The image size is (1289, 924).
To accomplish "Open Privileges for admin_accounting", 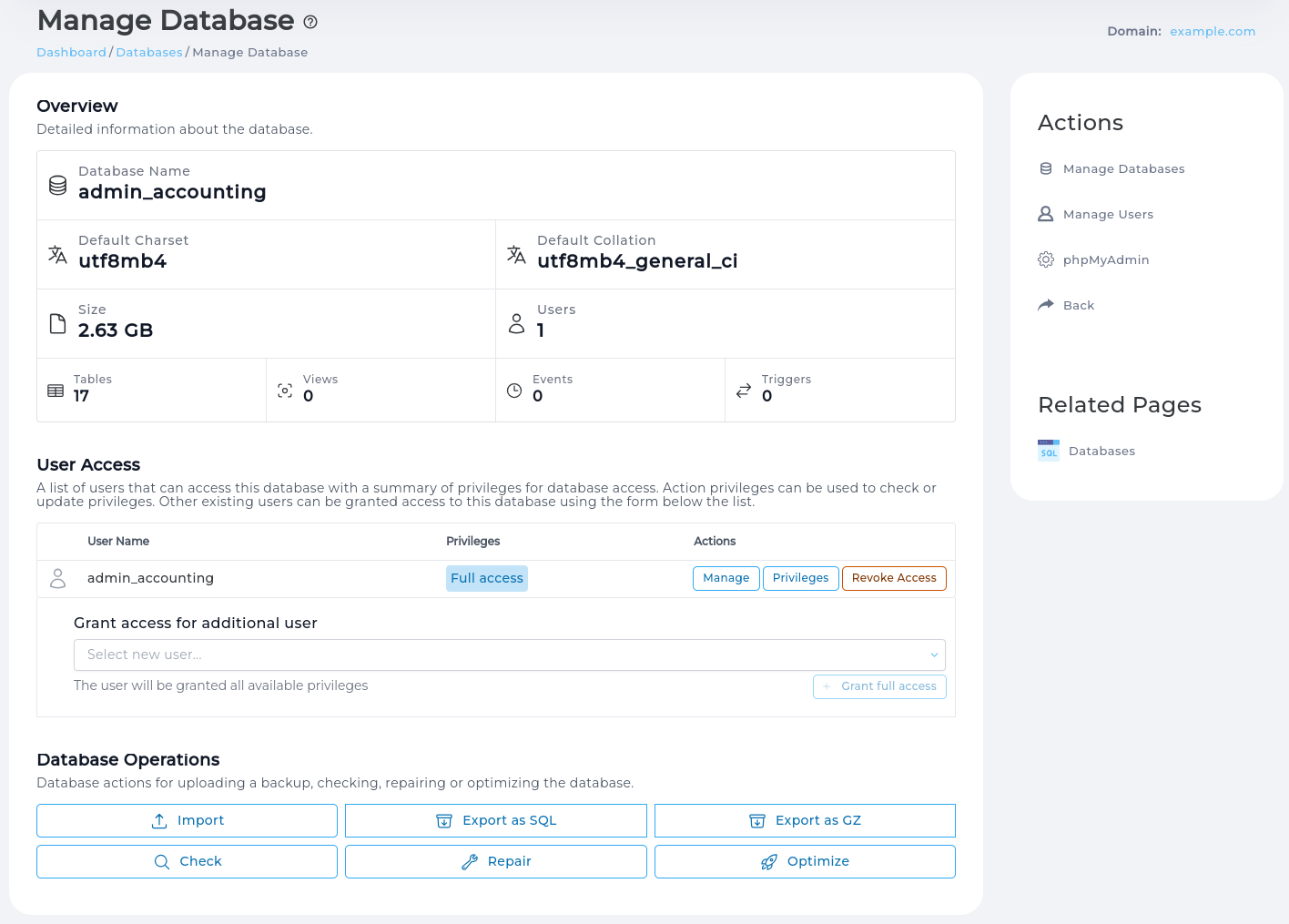I will click(800, 578).
